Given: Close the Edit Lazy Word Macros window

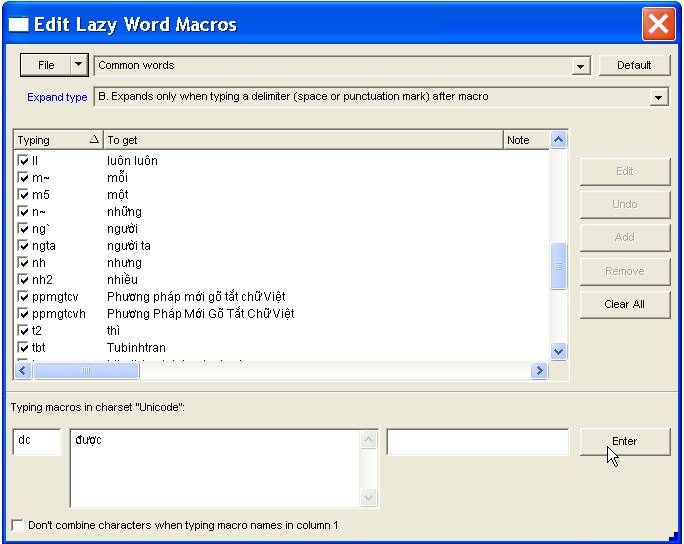Looking at the screenshot, I should [658, 23].
